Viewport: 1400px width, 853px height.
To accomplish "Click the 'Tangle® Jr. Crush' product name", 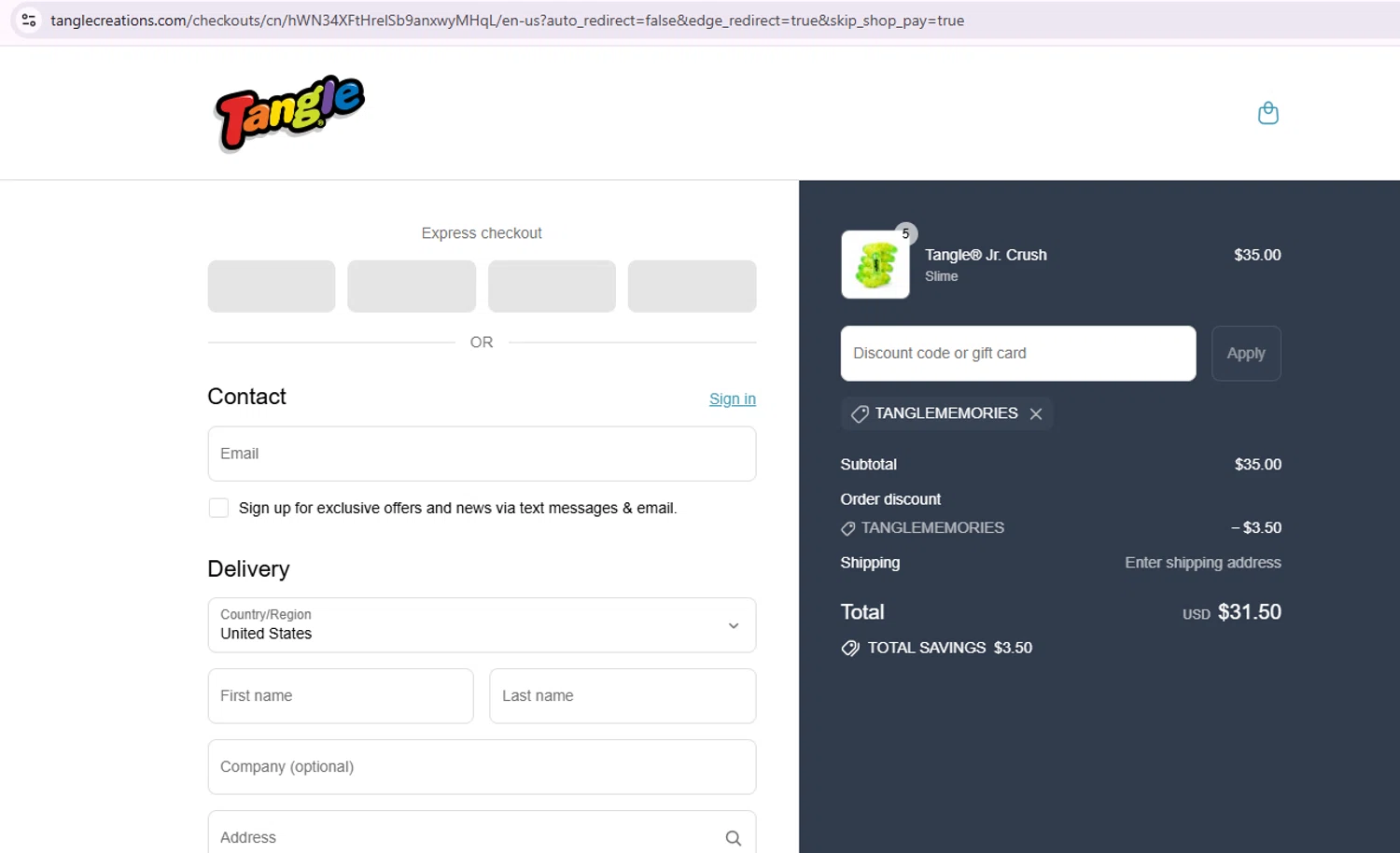I will click(986, 255).
